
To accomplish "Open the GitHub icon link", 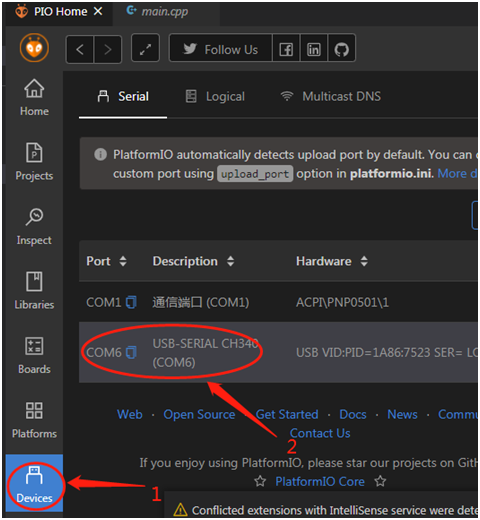I will tap(342, 48).
